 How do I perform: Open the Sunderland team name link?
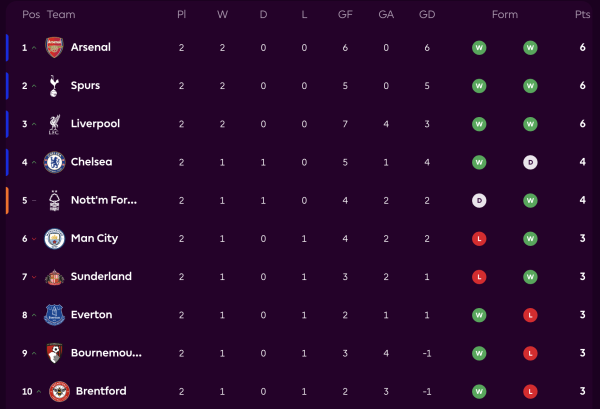click(101, 277)
